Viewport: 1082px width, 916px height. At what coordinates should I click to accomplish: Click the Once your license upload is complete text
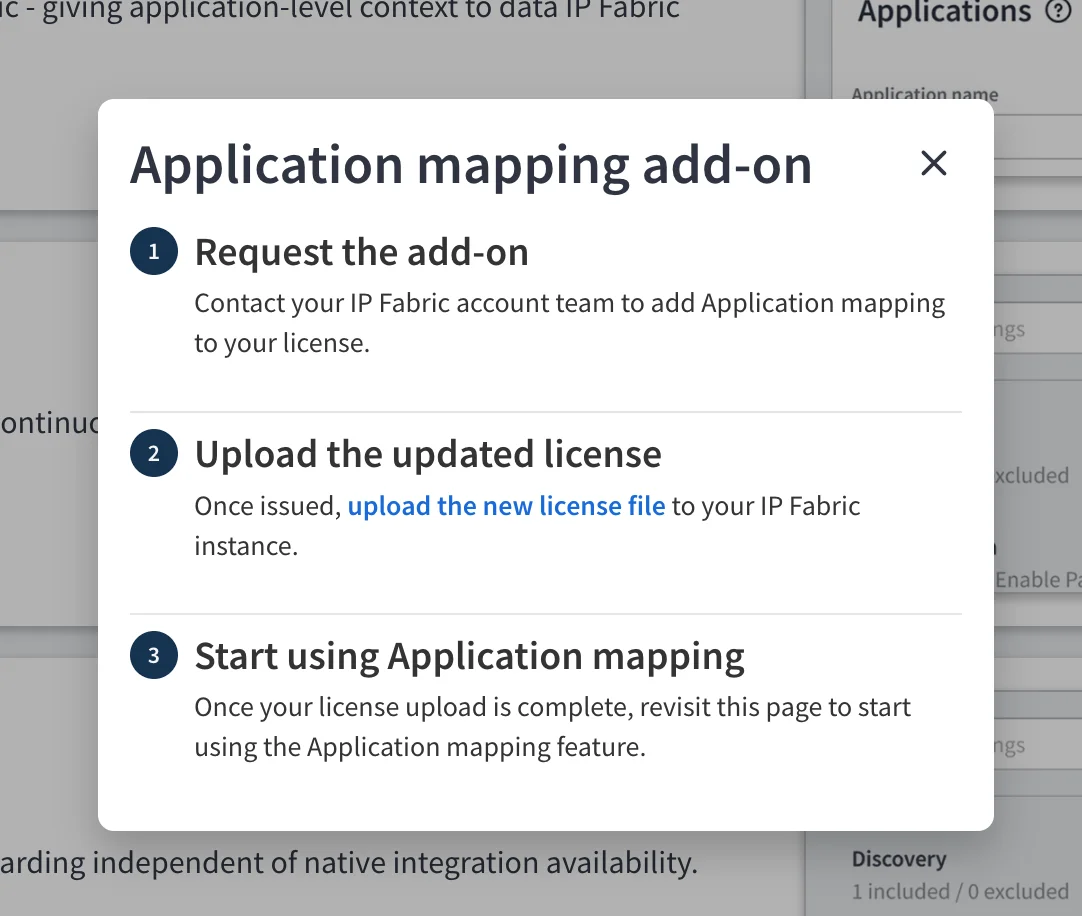click(x=552, y=727)
